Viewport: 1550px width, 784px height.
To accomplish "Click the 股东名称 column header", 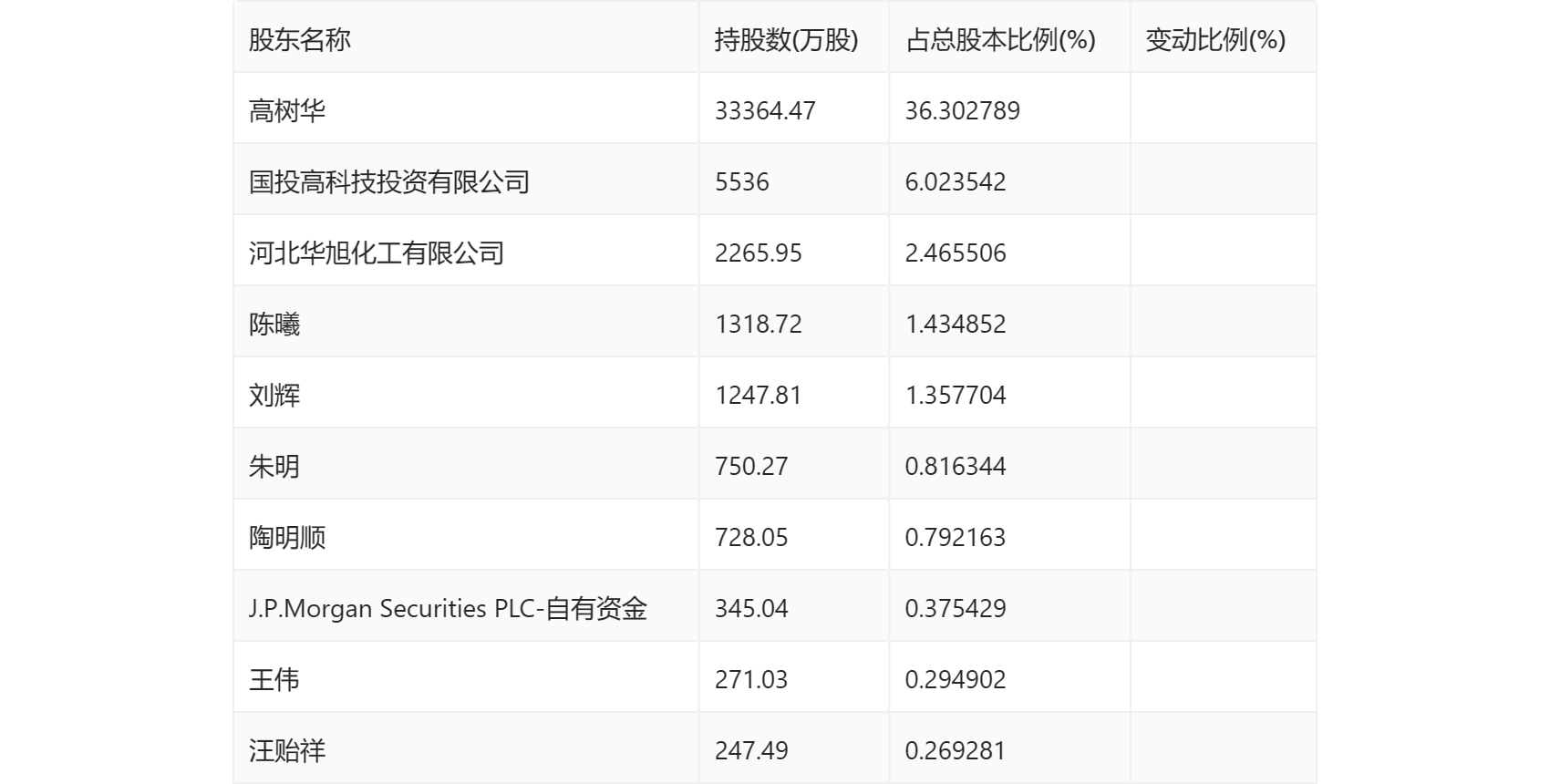I will [x=300, y=39].
